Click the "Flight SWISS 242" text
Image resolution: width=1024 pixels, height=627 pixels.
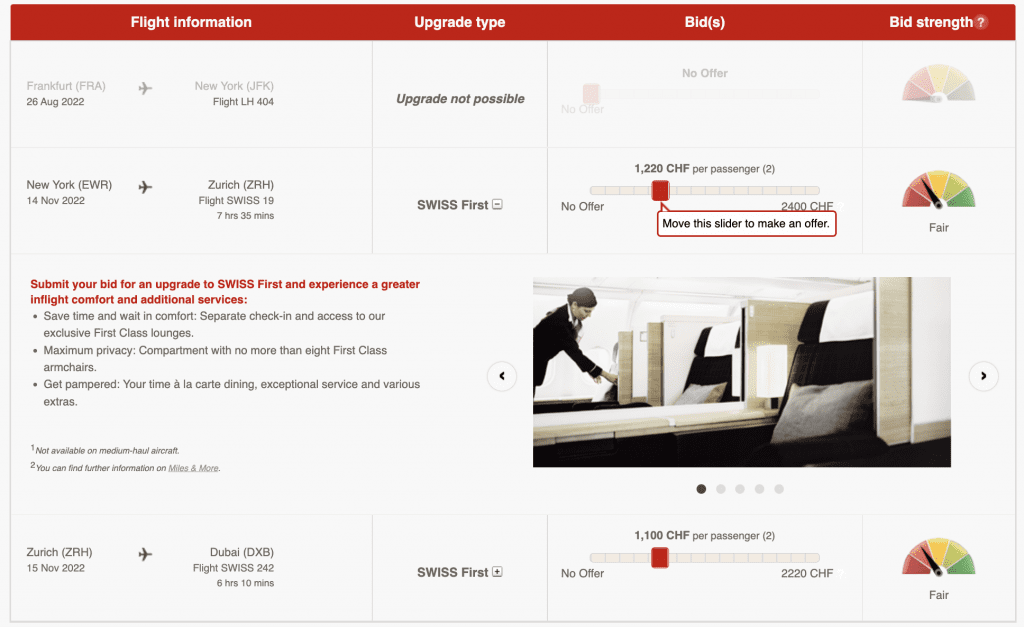pyautogui.click(x=233, y=568)
